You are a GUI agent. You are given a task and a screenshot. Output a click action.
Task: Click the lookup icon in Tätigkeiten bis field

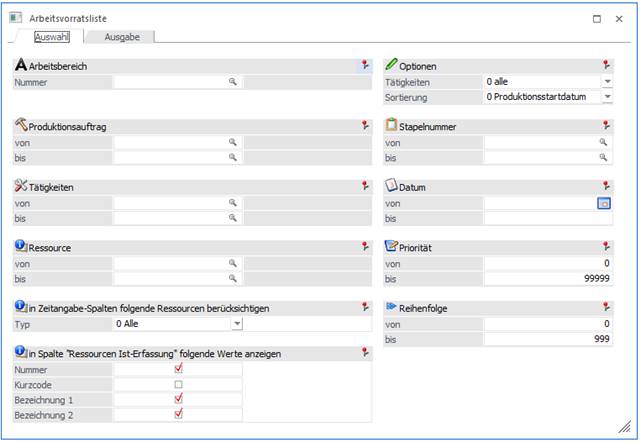233,218
